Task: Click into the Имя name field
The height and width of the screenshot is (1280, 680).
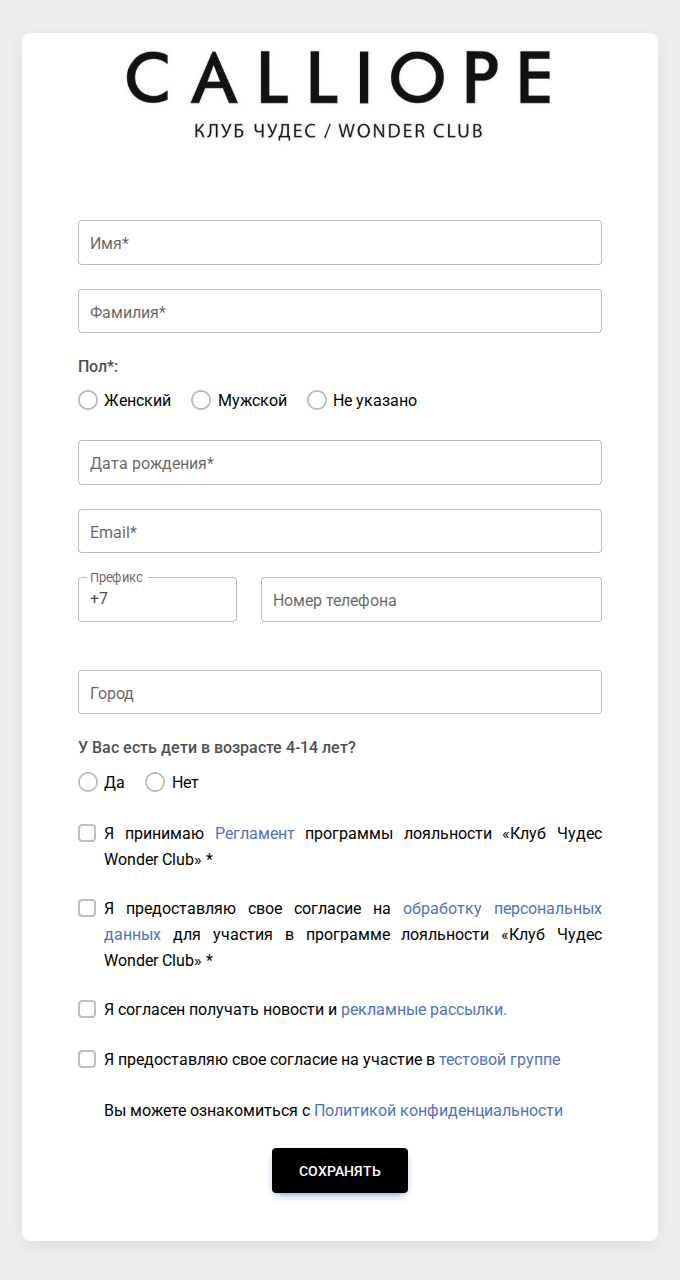Action: [340, 242]
